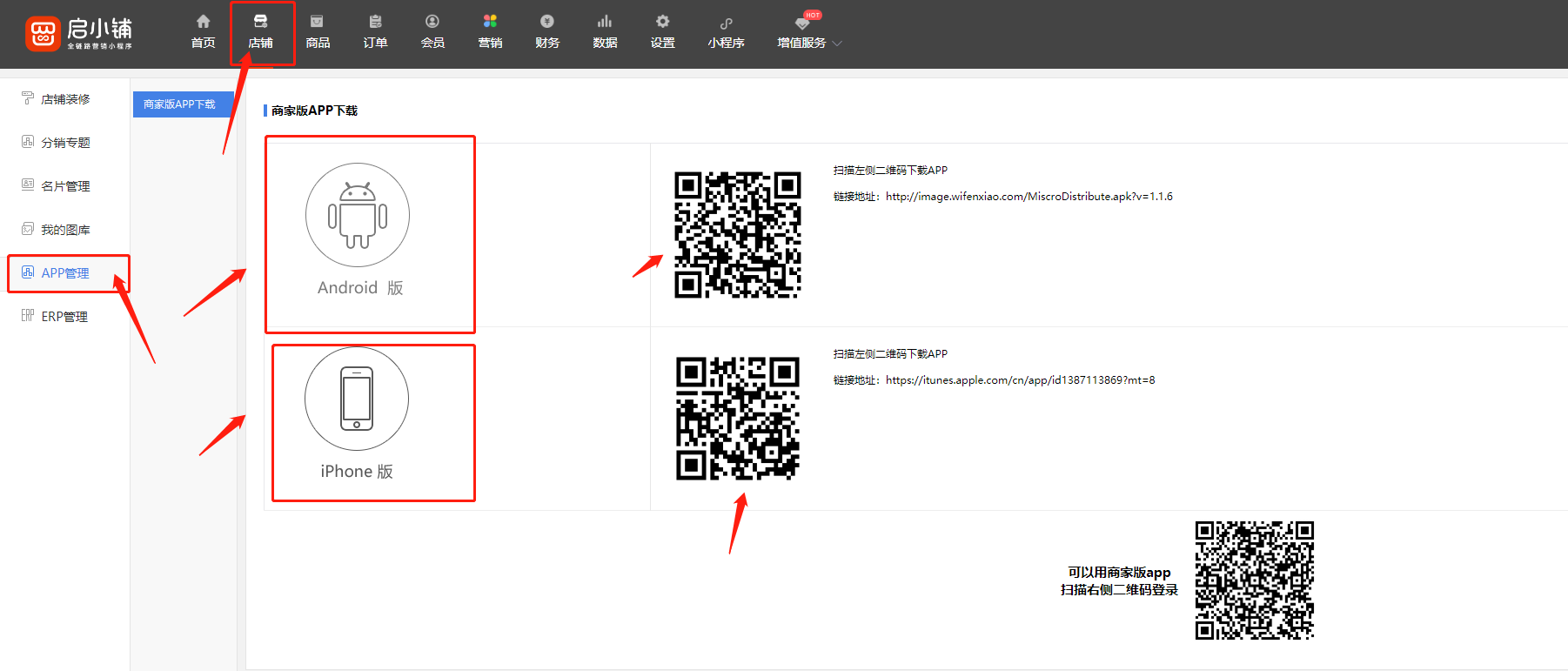Open 店铺装修 in the sidebar
The width and height of the screenshot is (1568, 671).
click(65, 99)
